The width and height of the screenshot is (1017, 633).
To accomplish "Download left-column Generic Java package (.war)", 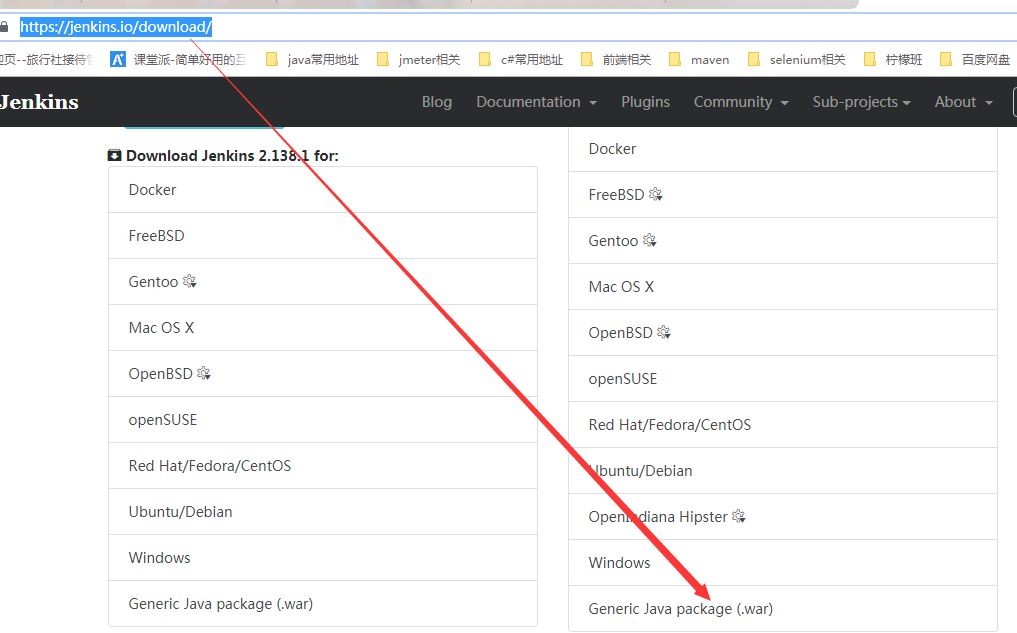I will pyautogui.click(x=323, y=604).
